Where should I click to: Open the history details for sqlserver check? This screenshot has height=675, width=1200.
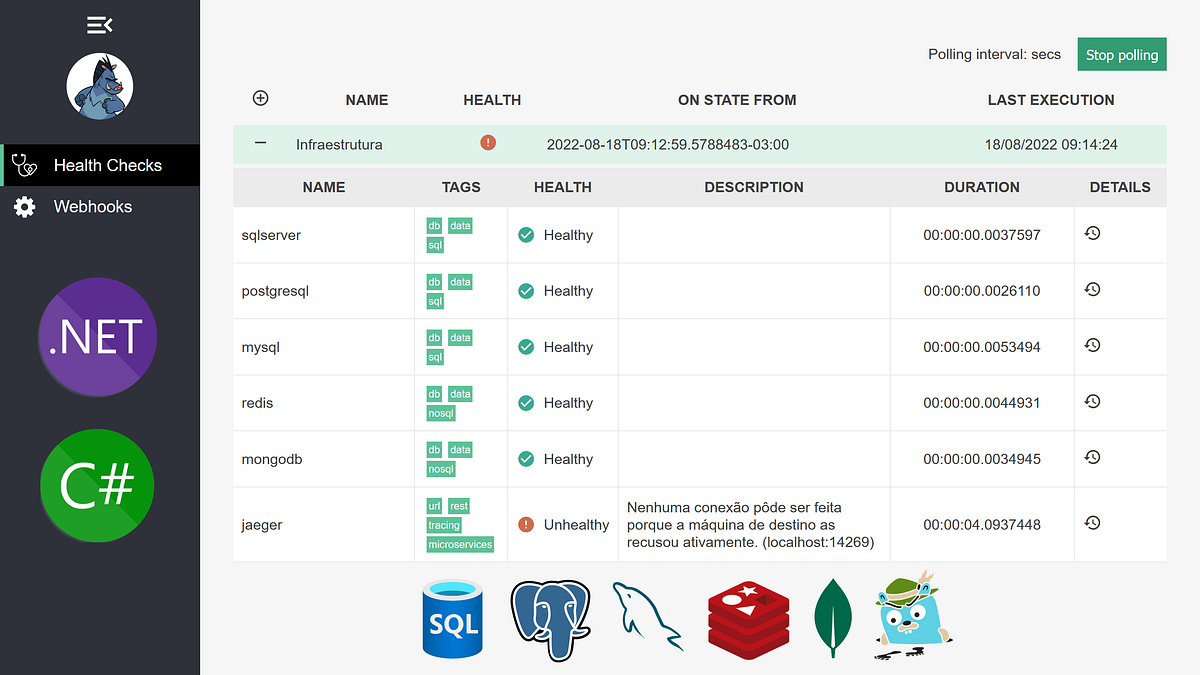1092,233
